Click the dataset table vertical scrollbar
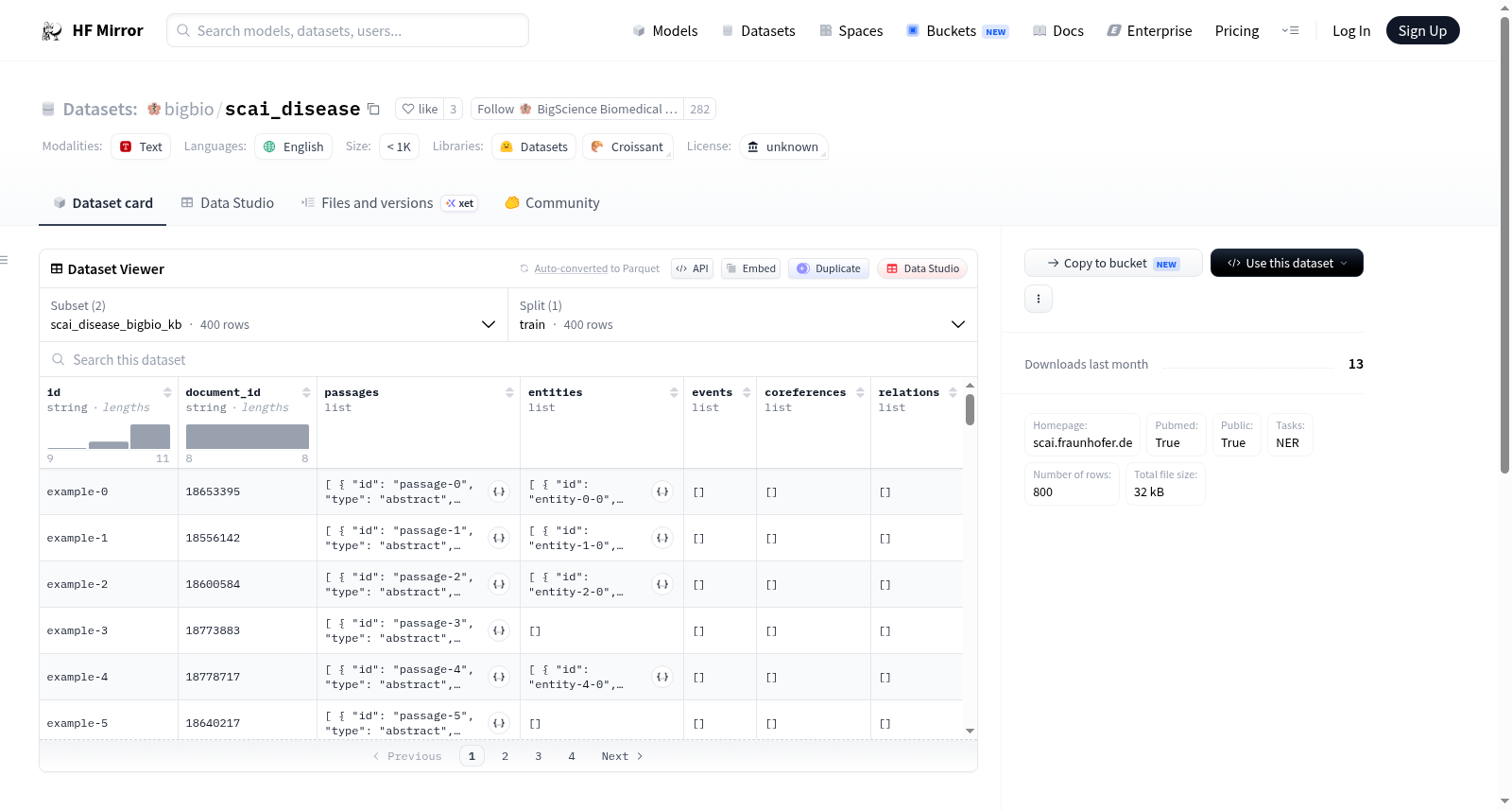The image size is (1512, 810). [x=970, y=409]
